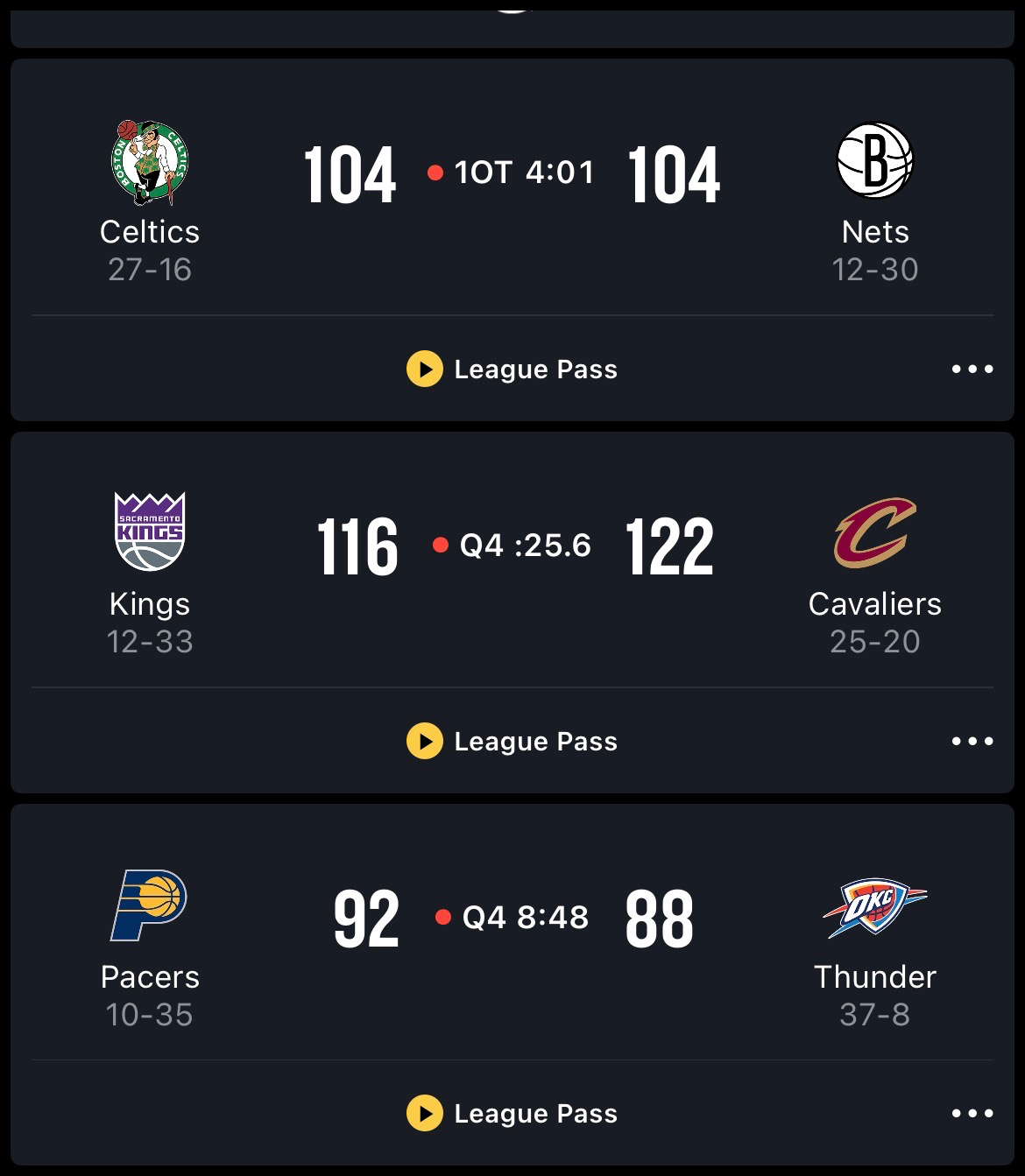The width and height of the screenshot is (1025, 1176).
Task: Open League Pass link in Celtics-Nets card
Action: pyautogui.click(x=535, y=370)
